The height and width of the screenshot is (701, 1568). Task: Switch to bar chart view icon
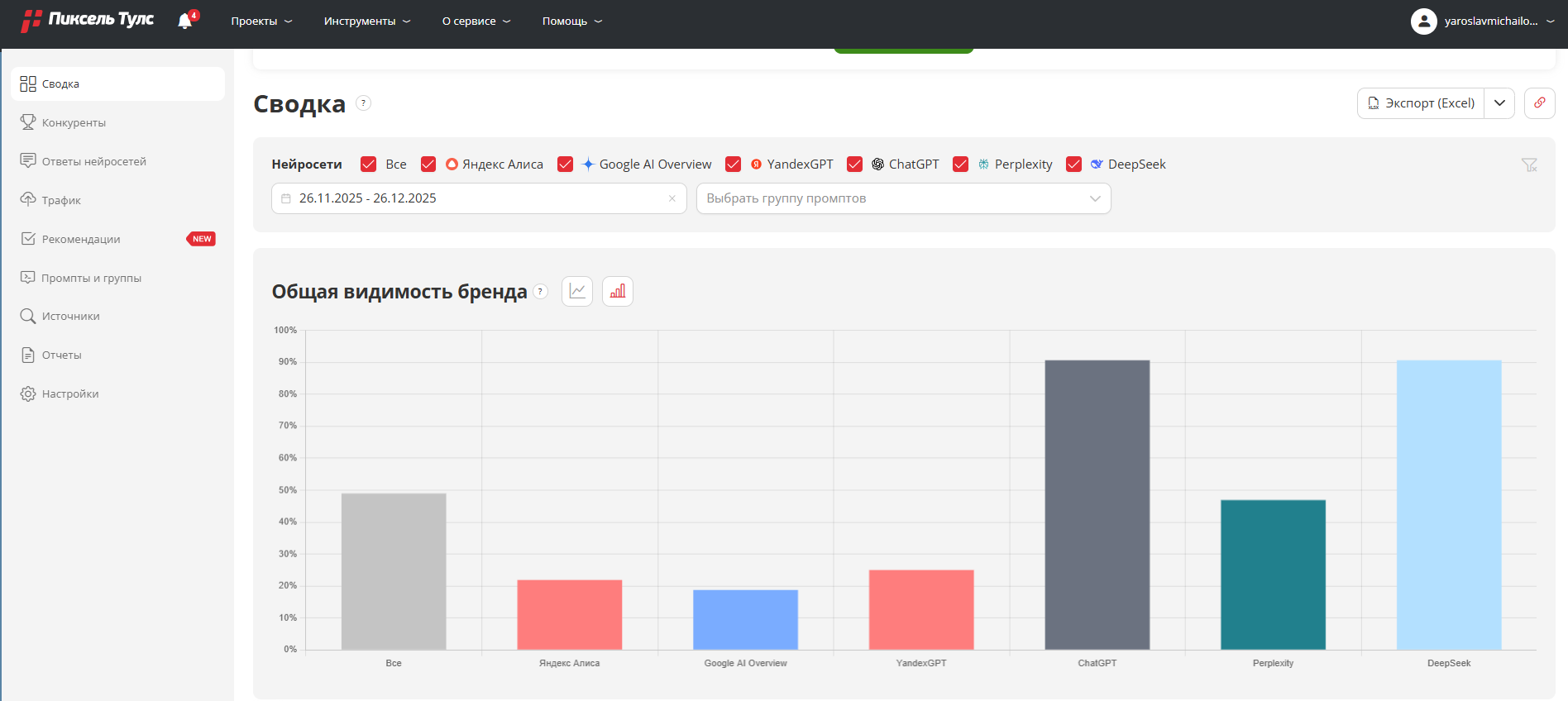pyautogui.click(x=618, y=291)
